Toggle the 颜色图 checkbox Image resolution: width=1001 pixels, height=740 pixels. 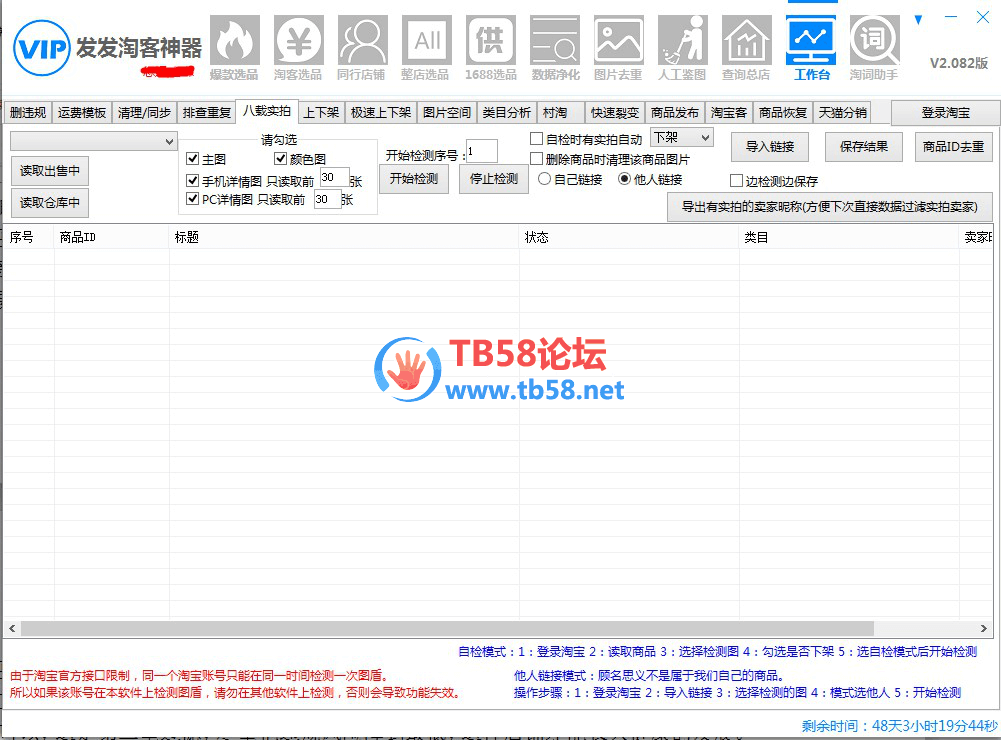tap(280, 158)
